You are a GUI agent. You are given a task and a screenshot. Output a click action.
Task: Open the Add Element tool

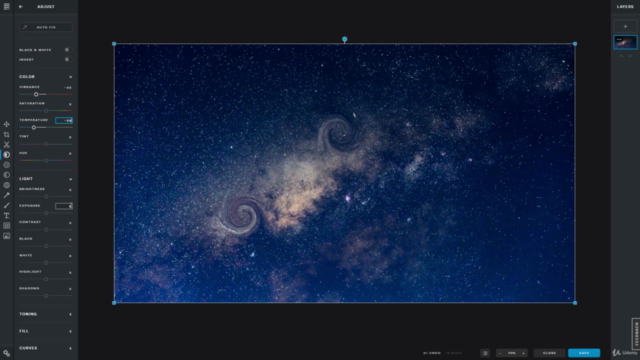point(7,226)
